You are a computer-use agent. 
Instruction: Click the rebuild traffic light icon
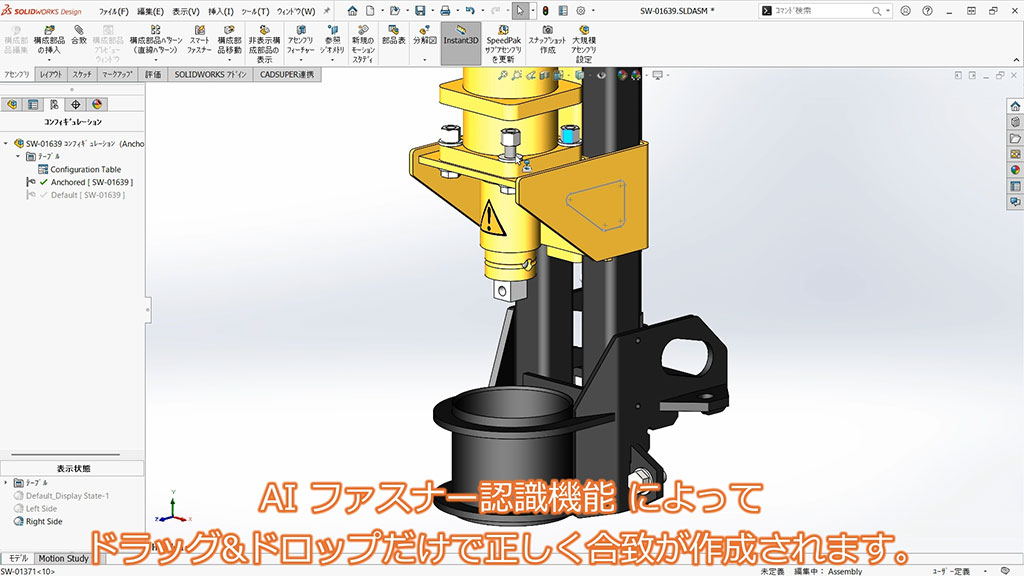[546, 11]
